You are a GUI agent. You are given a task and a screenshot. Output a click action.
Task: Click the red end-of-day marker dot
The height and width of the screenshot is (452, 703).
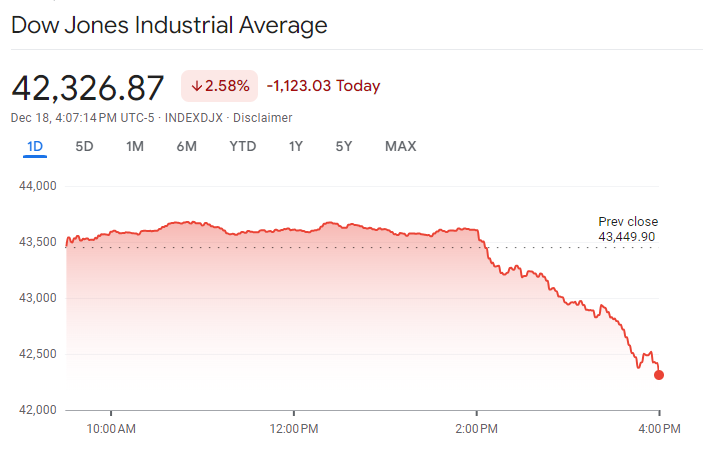pyautogui.click(x=659, y=375)
